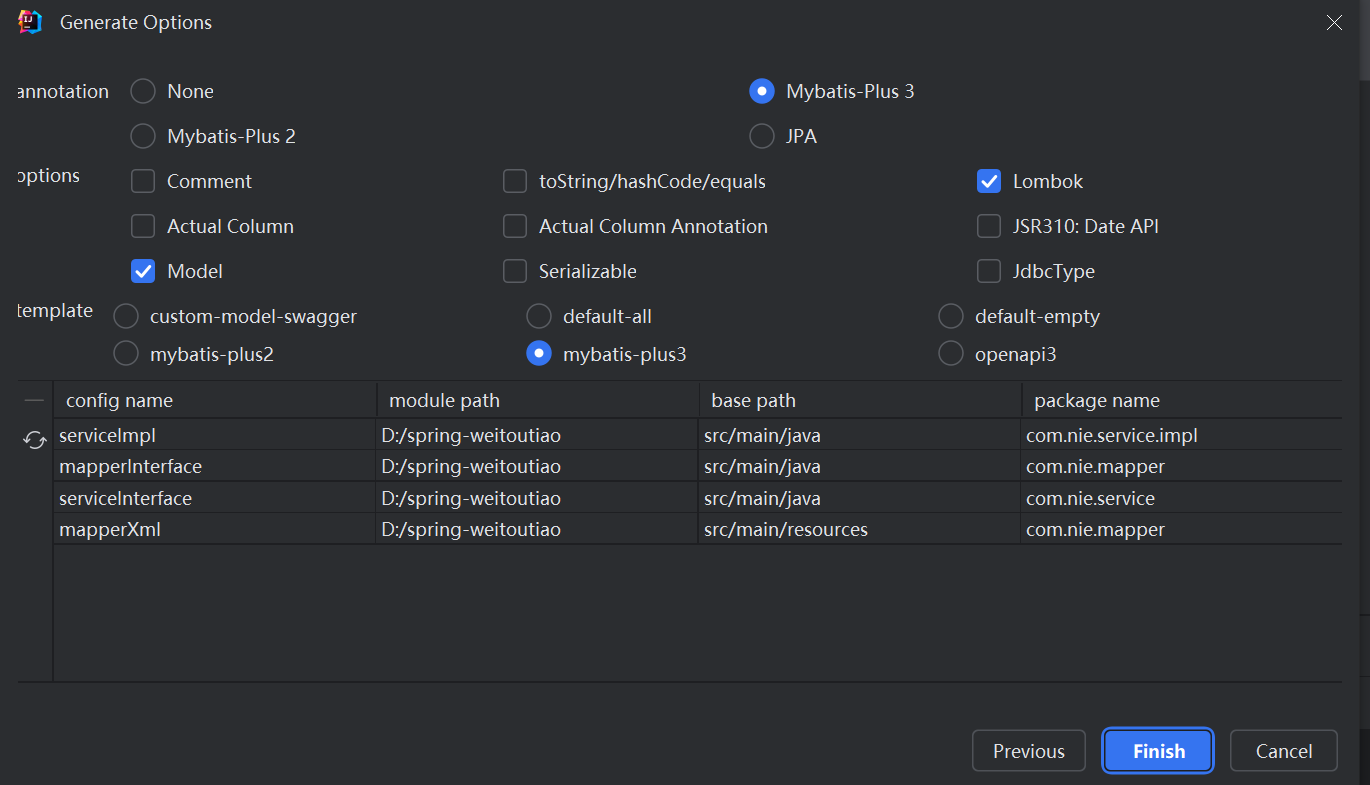Enable the JdbcType checkbox

[989, 271]
